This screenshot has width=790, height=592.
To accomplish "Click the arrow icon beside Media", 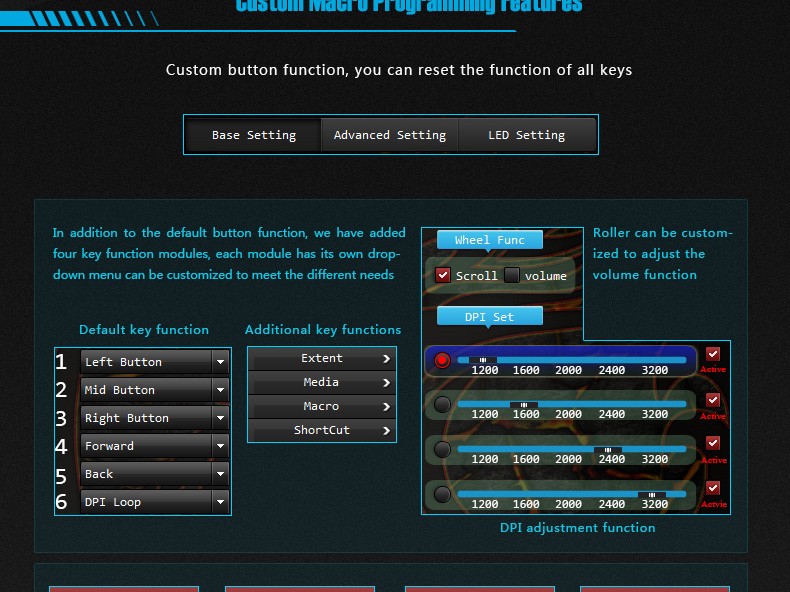I will [x=386, y=383].
